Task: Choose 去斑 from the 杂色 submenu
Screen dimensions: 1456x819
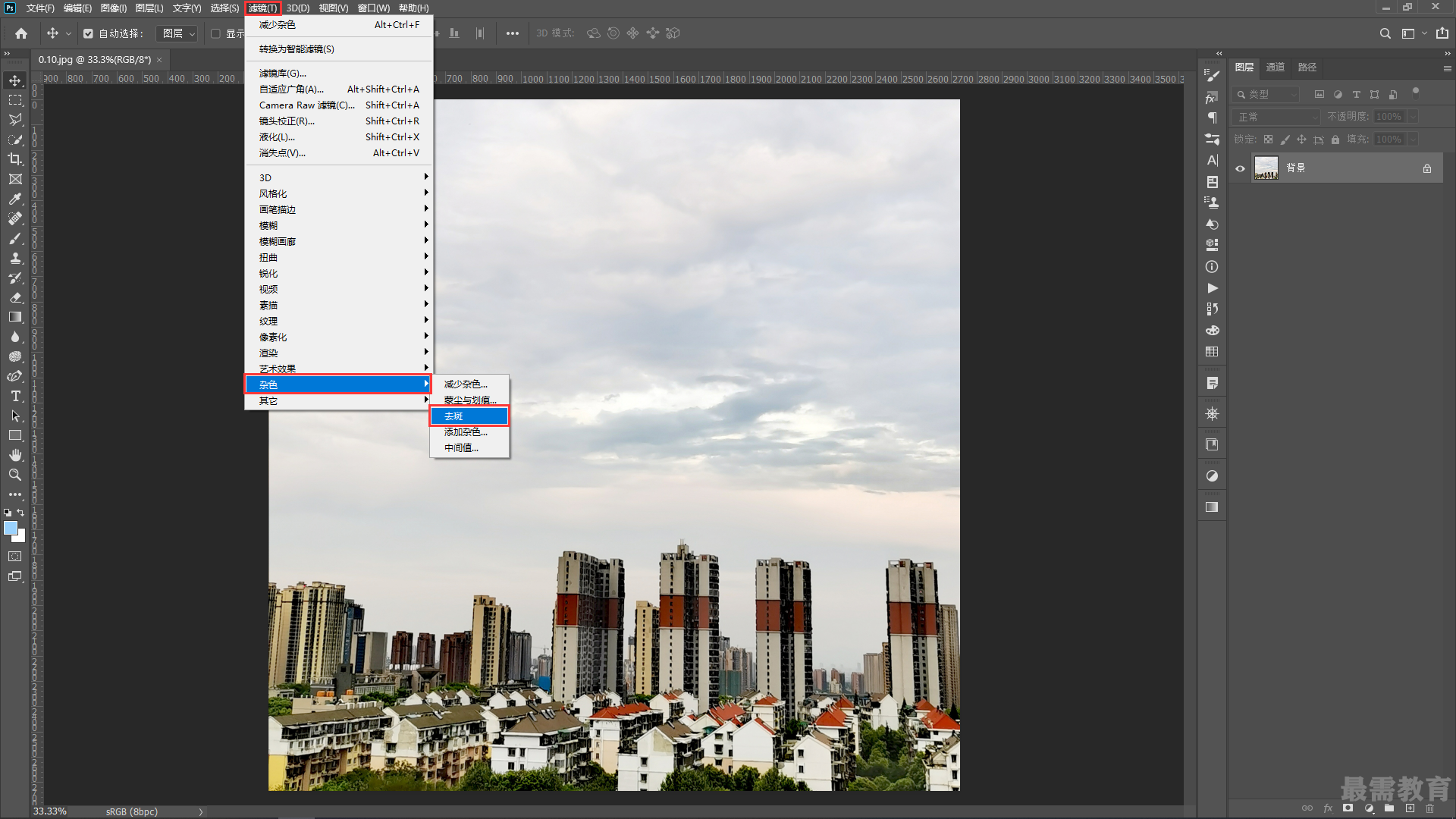Action: click(469, 416)
